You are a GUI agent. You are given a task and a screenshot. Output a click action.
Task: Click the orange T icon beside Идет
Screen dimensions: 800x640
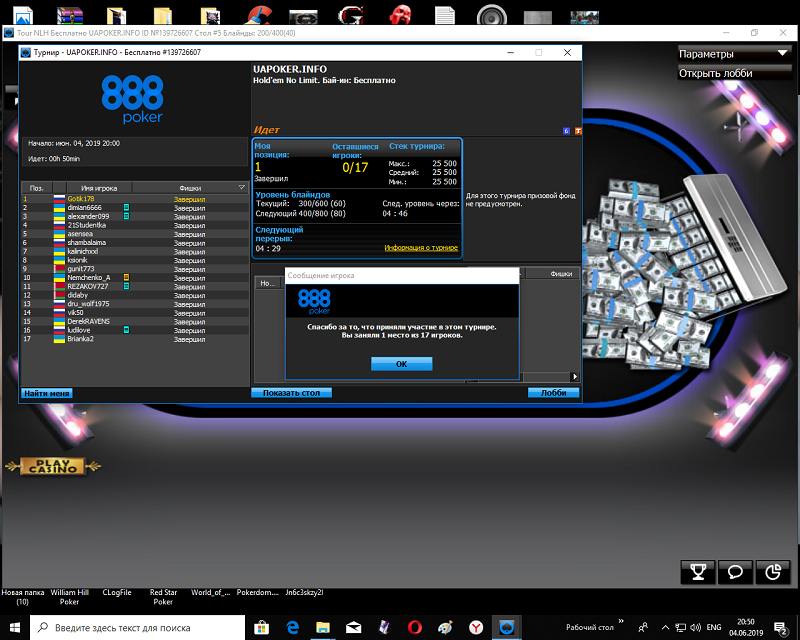(578, 131)
